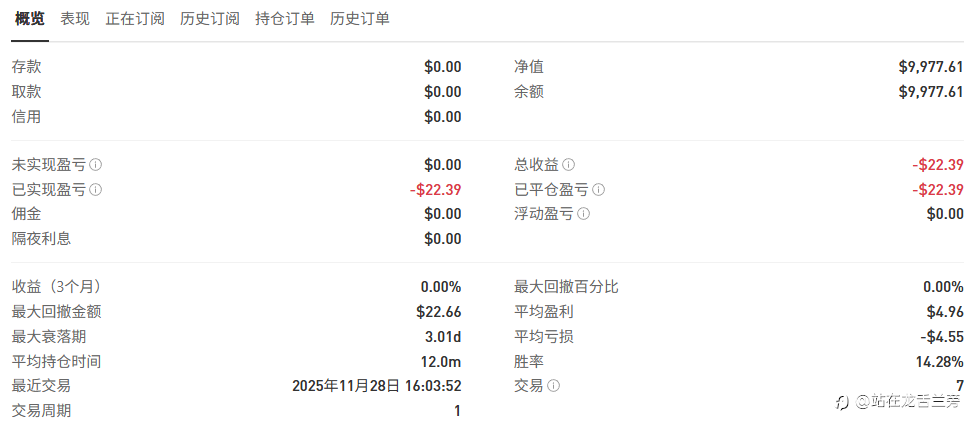The width and height of the screenshot is (972, 432).
Task: Show the 历史订单 tab
Action: [x=360, y=19]
